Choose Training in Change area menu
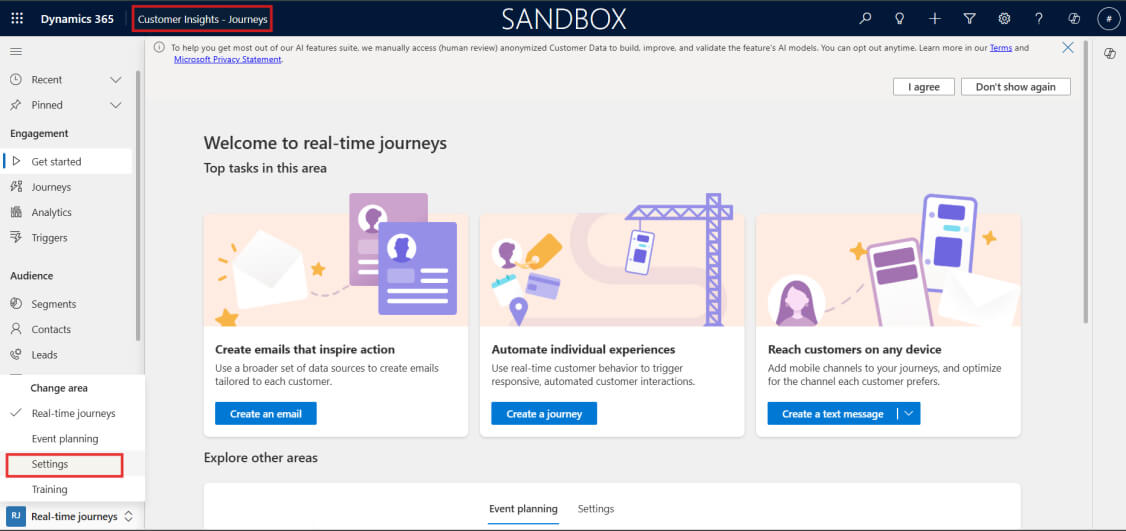This screenshot has width=1126, height=531. tap(50, 489)
